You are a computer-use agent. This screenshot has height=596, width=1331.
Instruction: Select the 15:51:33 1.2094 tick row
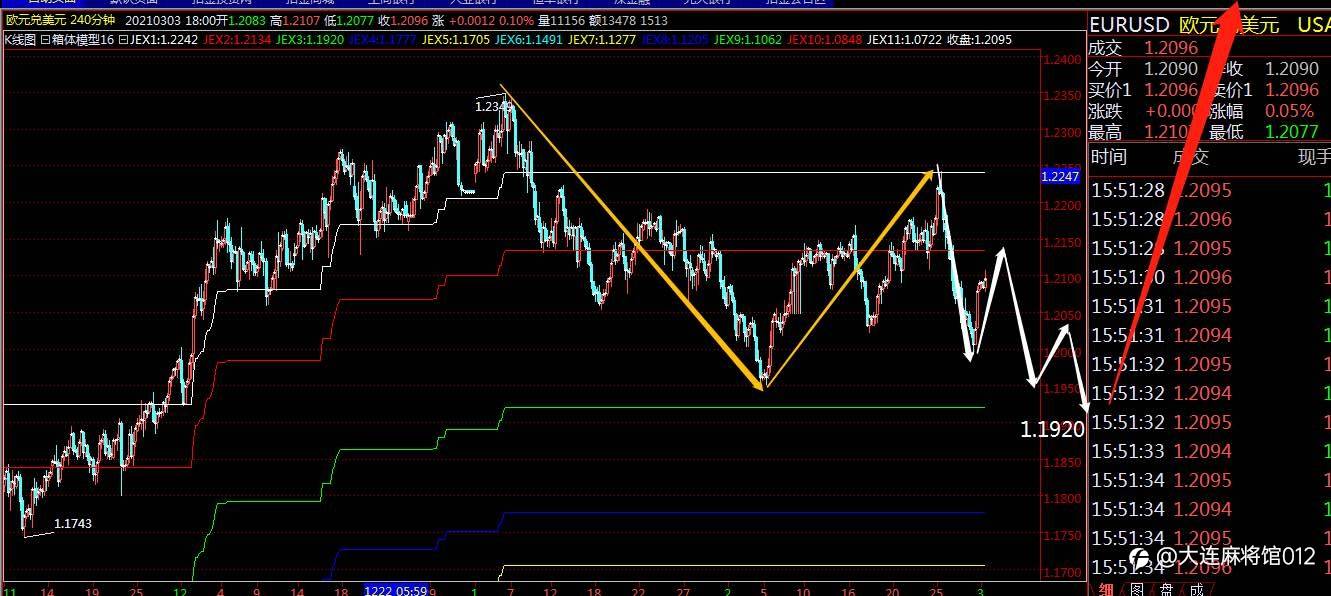click(x=1210, y=451)
